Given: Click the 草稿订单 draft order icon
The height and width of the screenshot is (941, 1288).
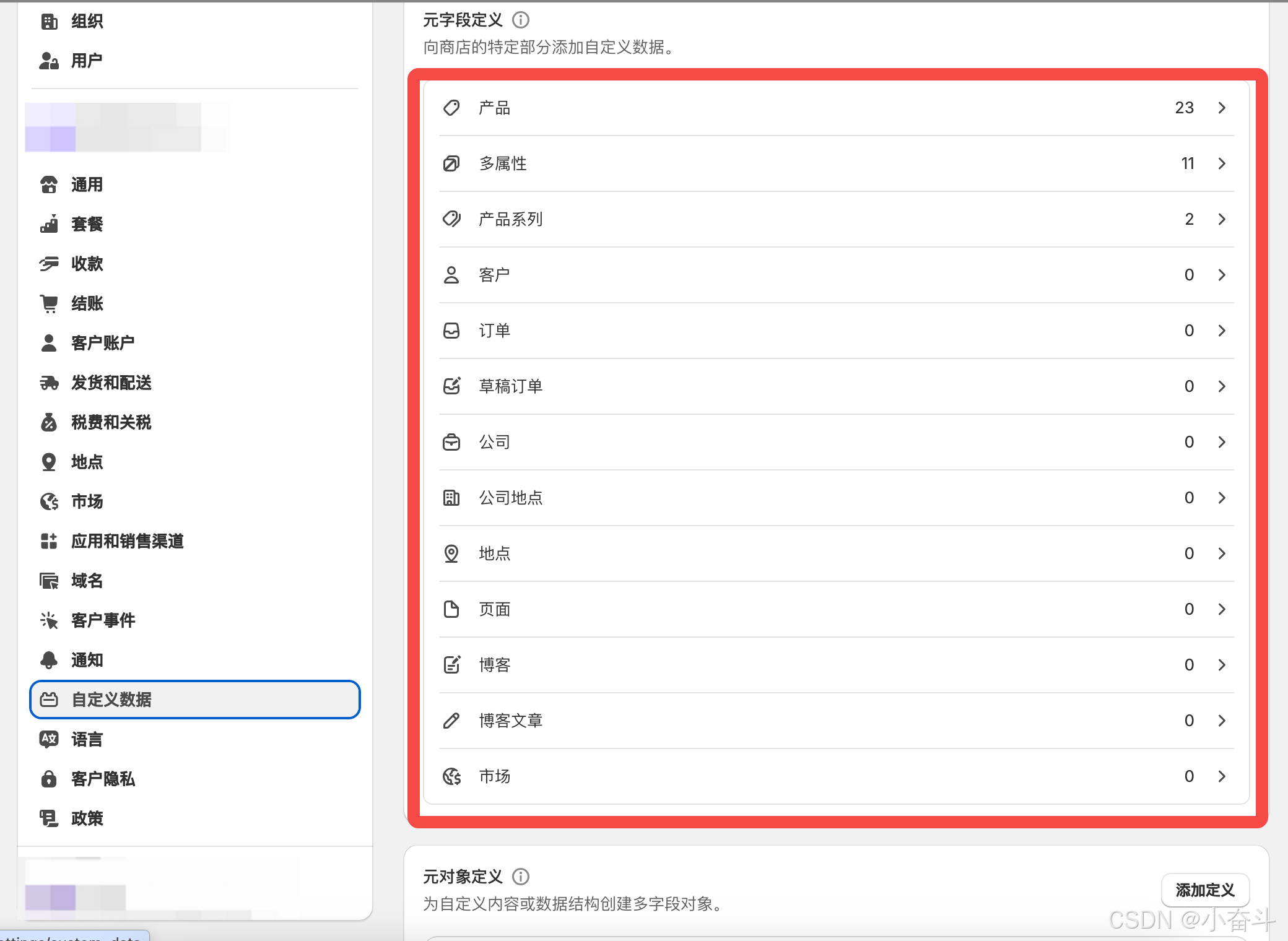Looking at the screenshot, I should pyautogui.click(x=451, y=386).
